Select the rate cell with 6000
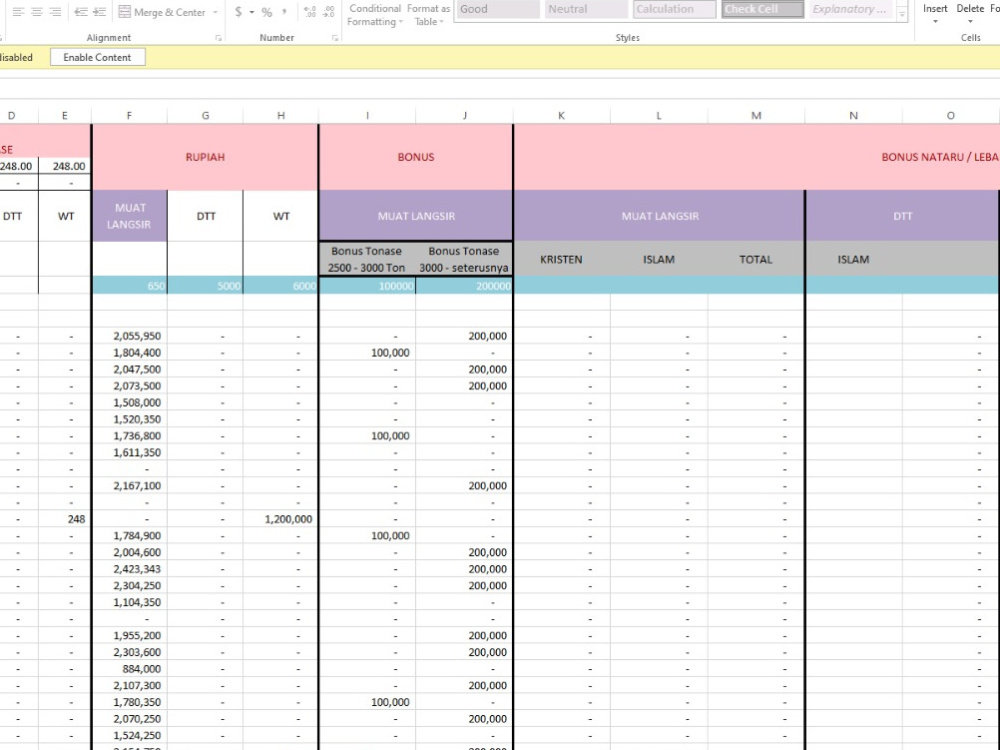The width and height of the screenshot is (1000, 750). [x=281, y=286]
